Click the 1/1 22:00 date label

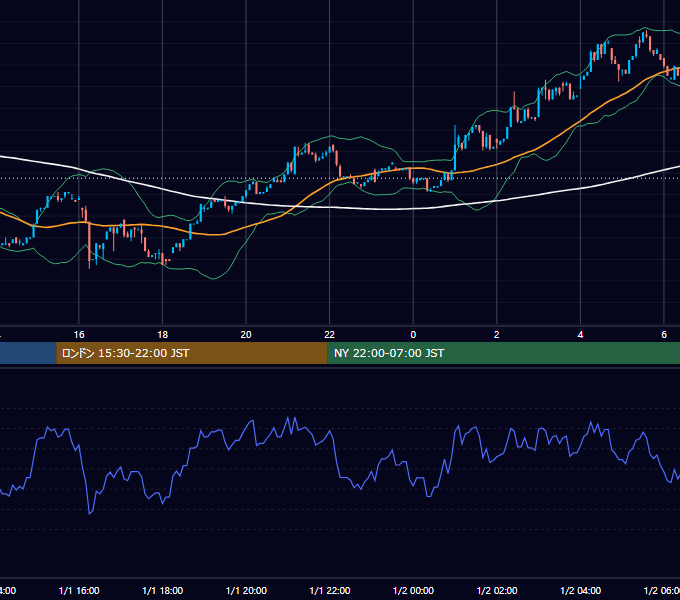[x=330, y=590]
